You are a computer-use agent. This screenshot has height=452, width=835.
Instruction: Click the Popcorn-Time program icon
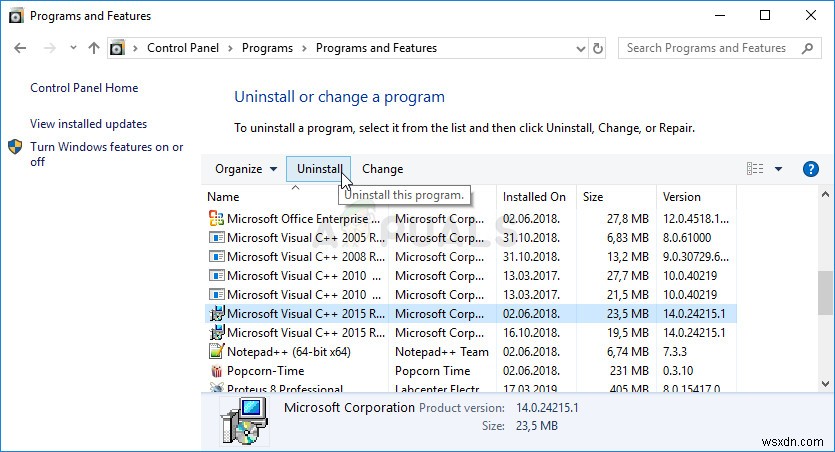click(216, 371)
